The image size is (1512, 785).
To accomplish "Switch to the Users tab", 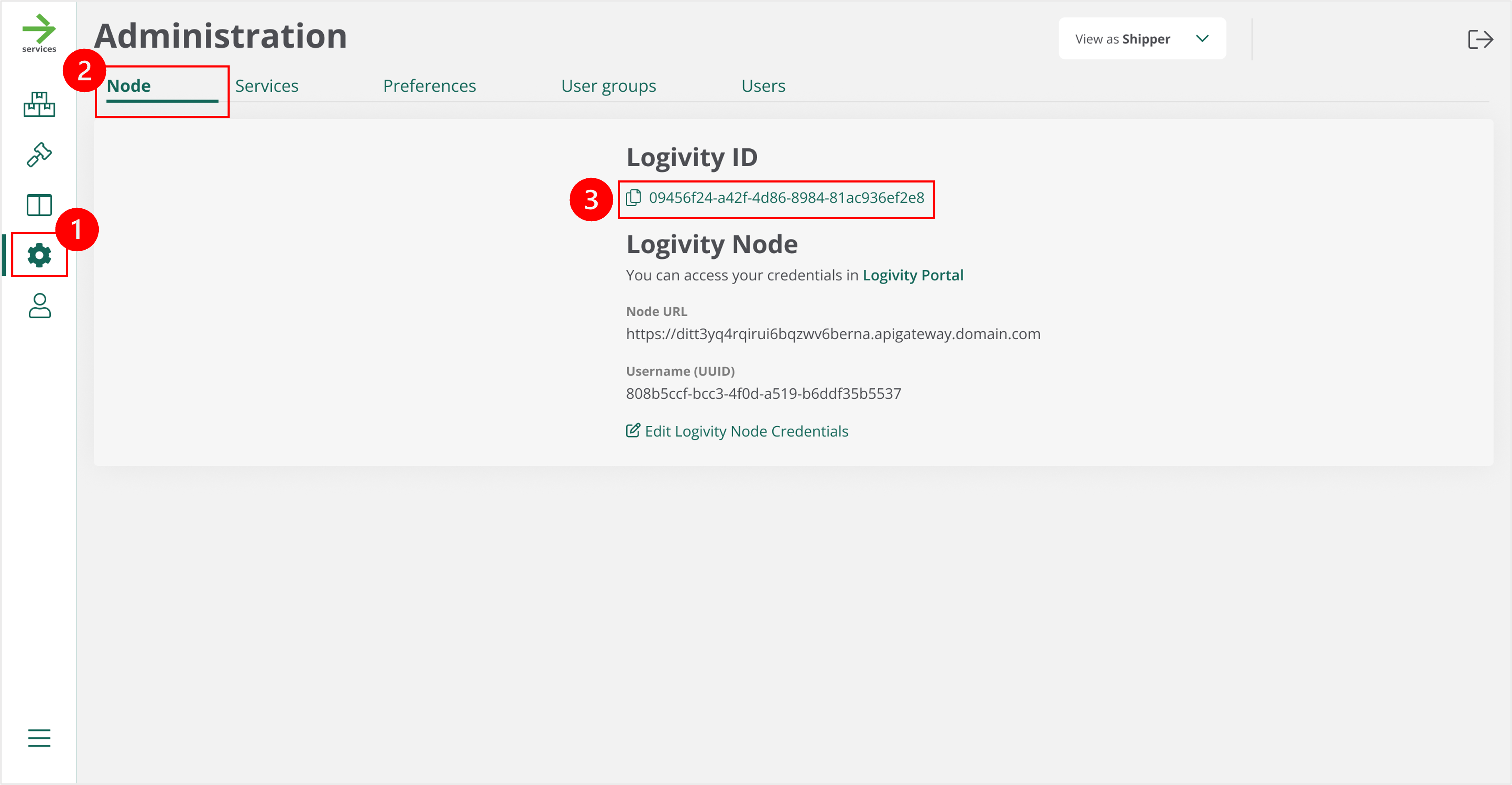I will tap(763, 86).
